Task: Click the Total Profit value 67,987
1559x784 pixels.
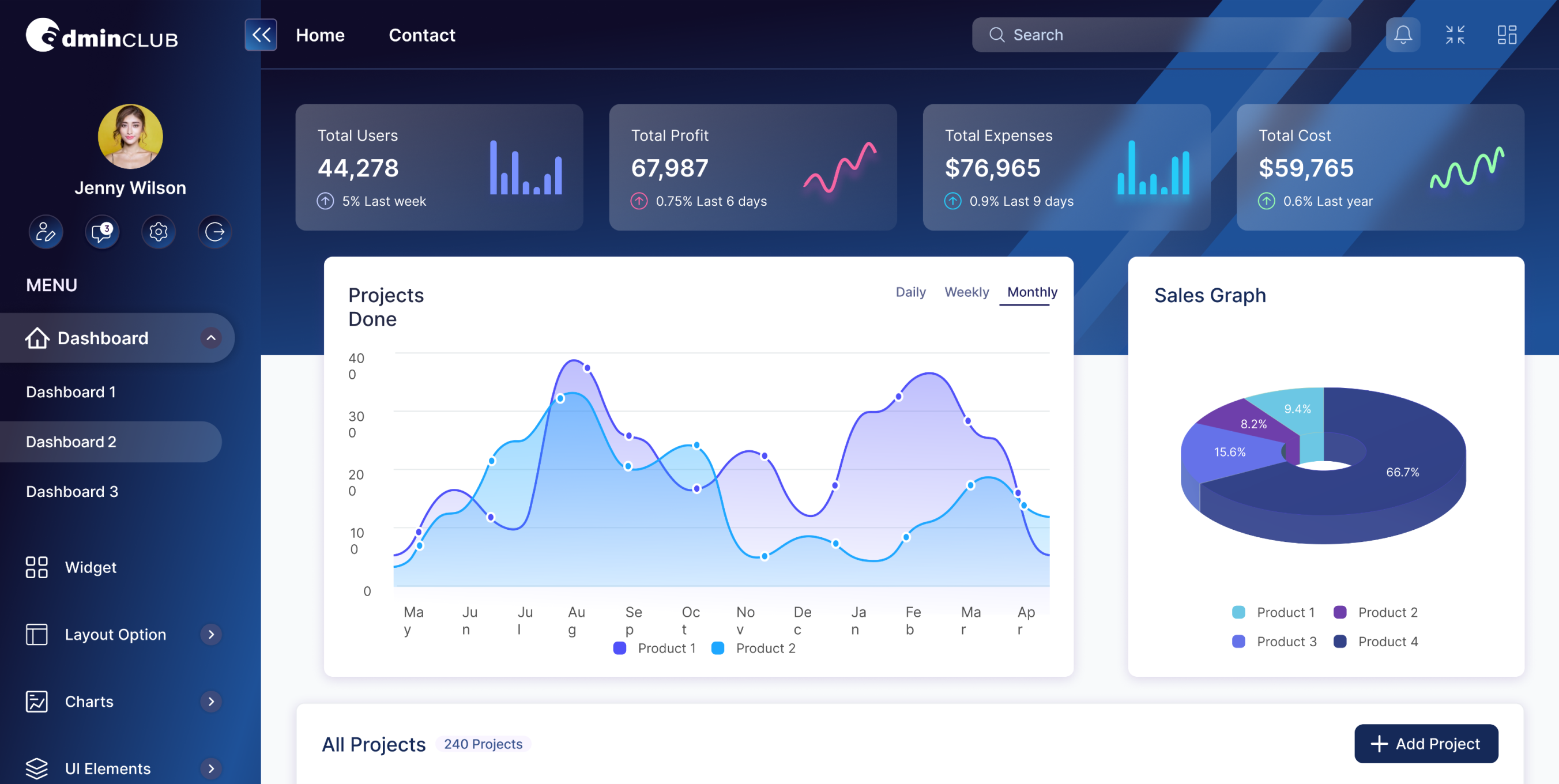Action: (669, 168)
